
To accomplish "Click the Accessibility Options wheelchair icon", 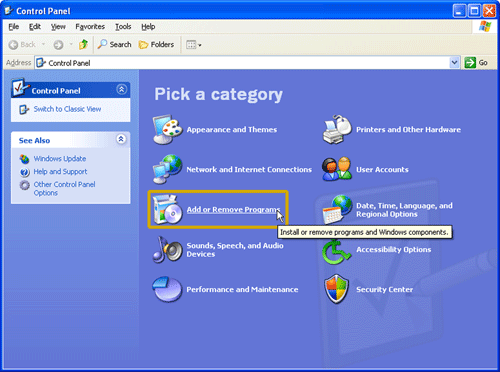I will (336, 252).
